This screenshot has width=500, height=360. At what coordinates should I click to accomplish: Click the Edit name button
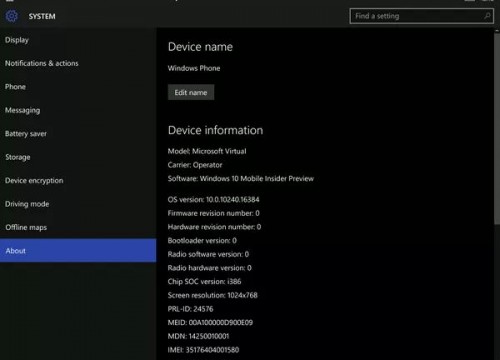point(191,92)
